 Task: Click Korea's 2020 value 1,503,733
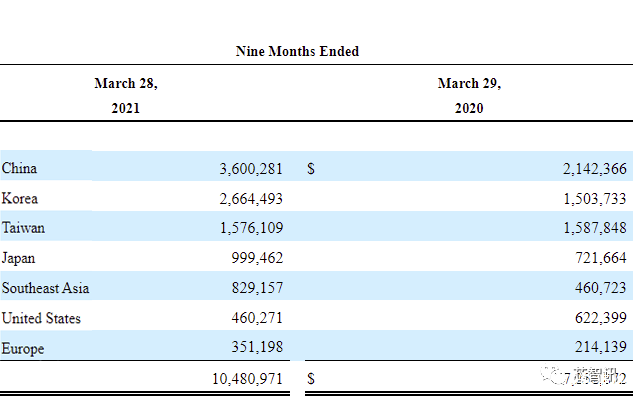pos(594,199)
